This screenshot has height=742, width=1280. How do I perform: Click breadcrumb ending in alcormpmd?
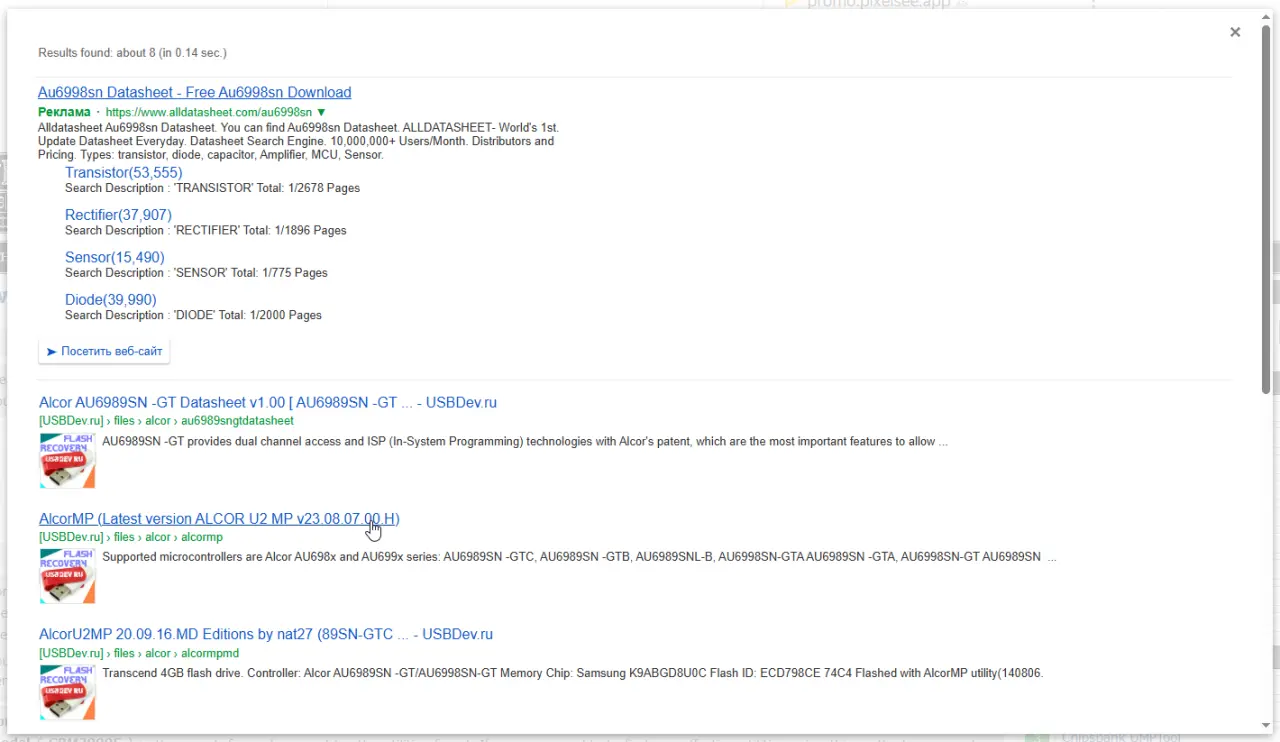(139, 653)
